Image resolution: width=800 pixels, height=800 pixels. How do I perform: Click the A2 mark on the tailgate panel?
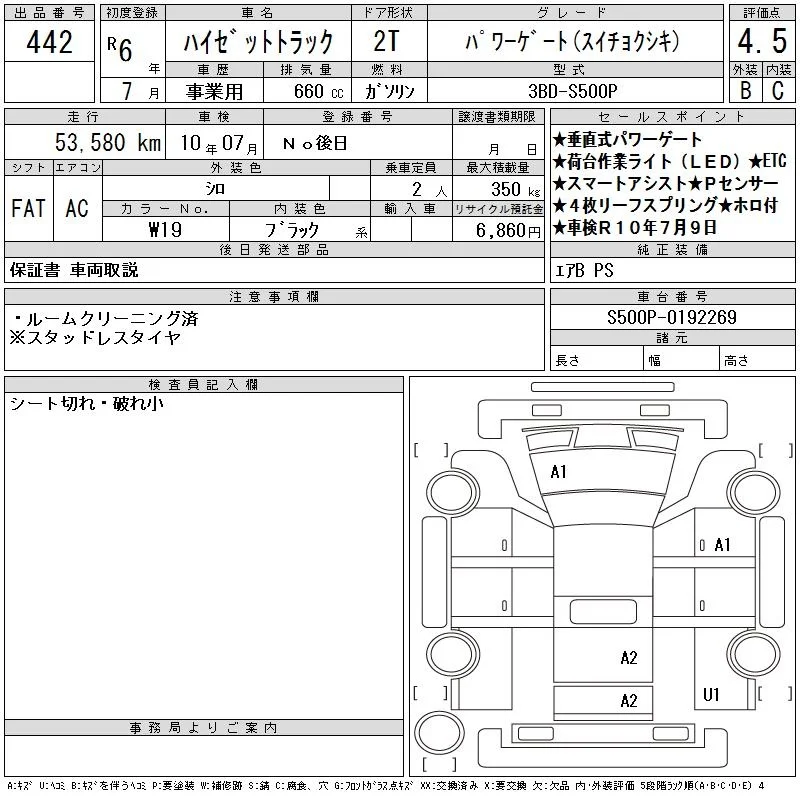point(629,701)
